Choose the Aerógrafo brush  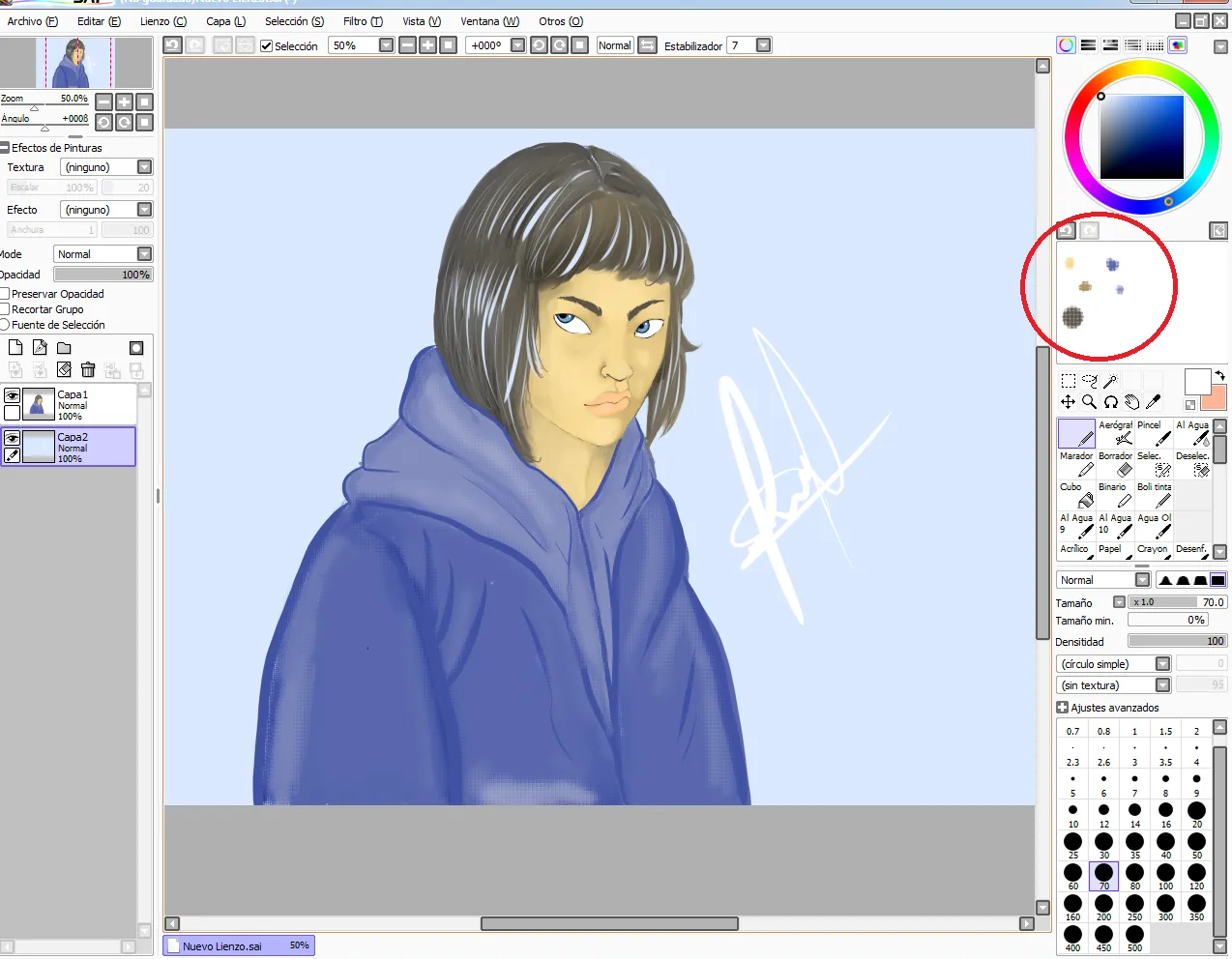click(1115, 433)
